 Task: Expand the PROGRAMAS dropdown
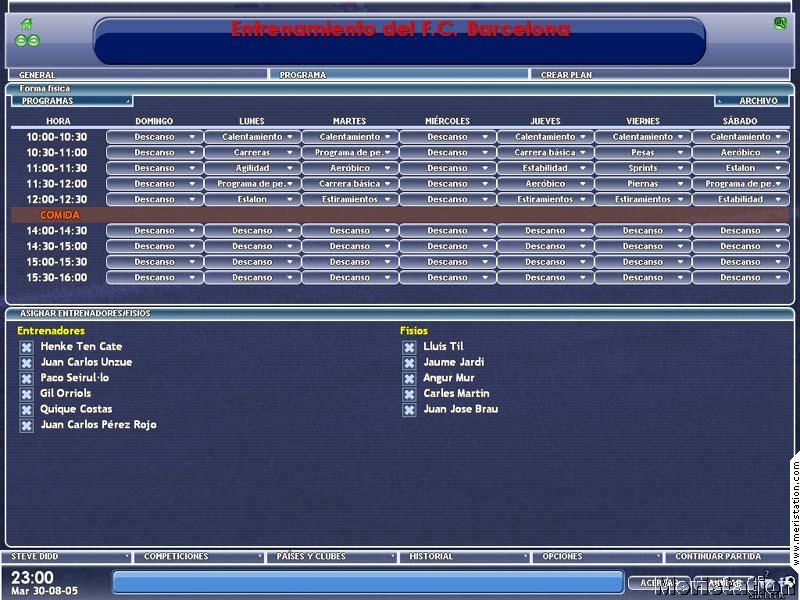point(72,101)
